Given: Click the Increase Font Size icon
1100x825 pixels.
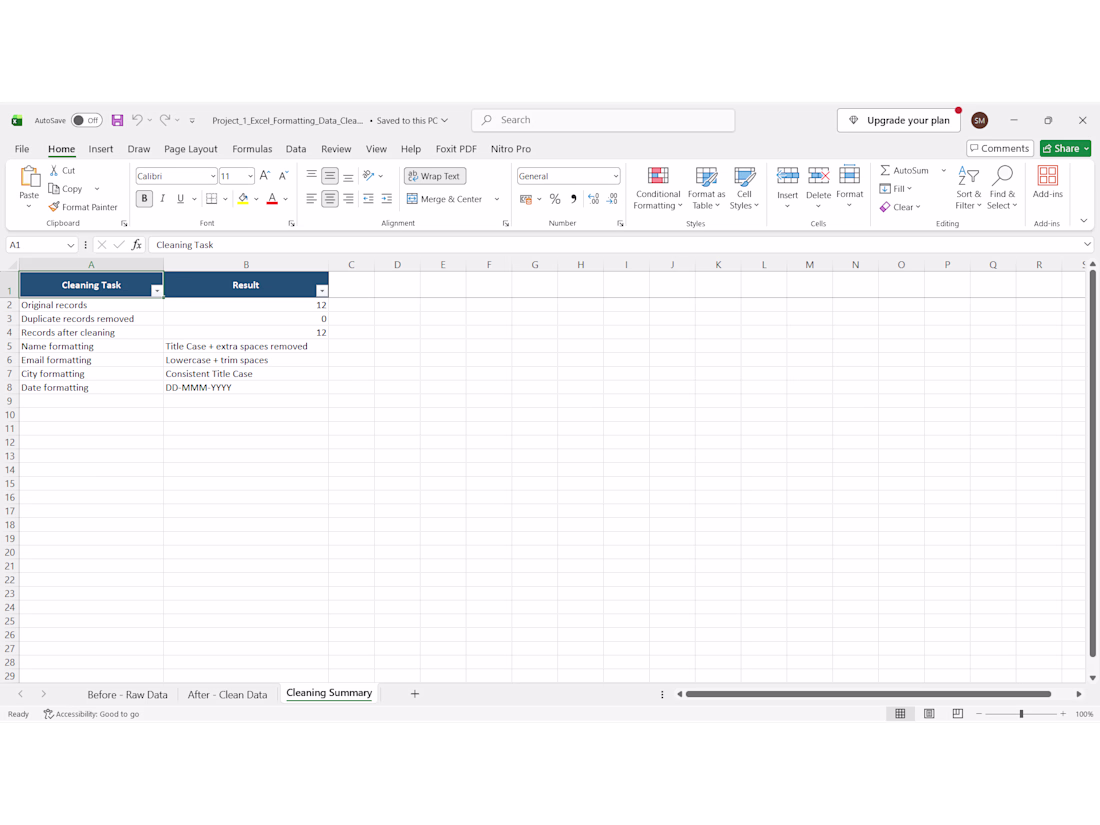Looking at the screenshot, I should click(x=264, y=176).
